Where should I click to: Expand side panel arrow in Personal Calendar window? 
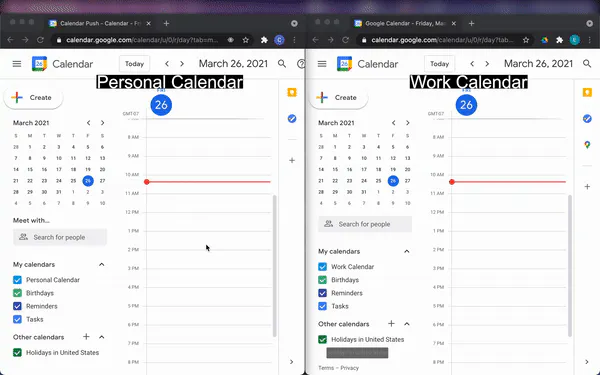tap(292, 362)
